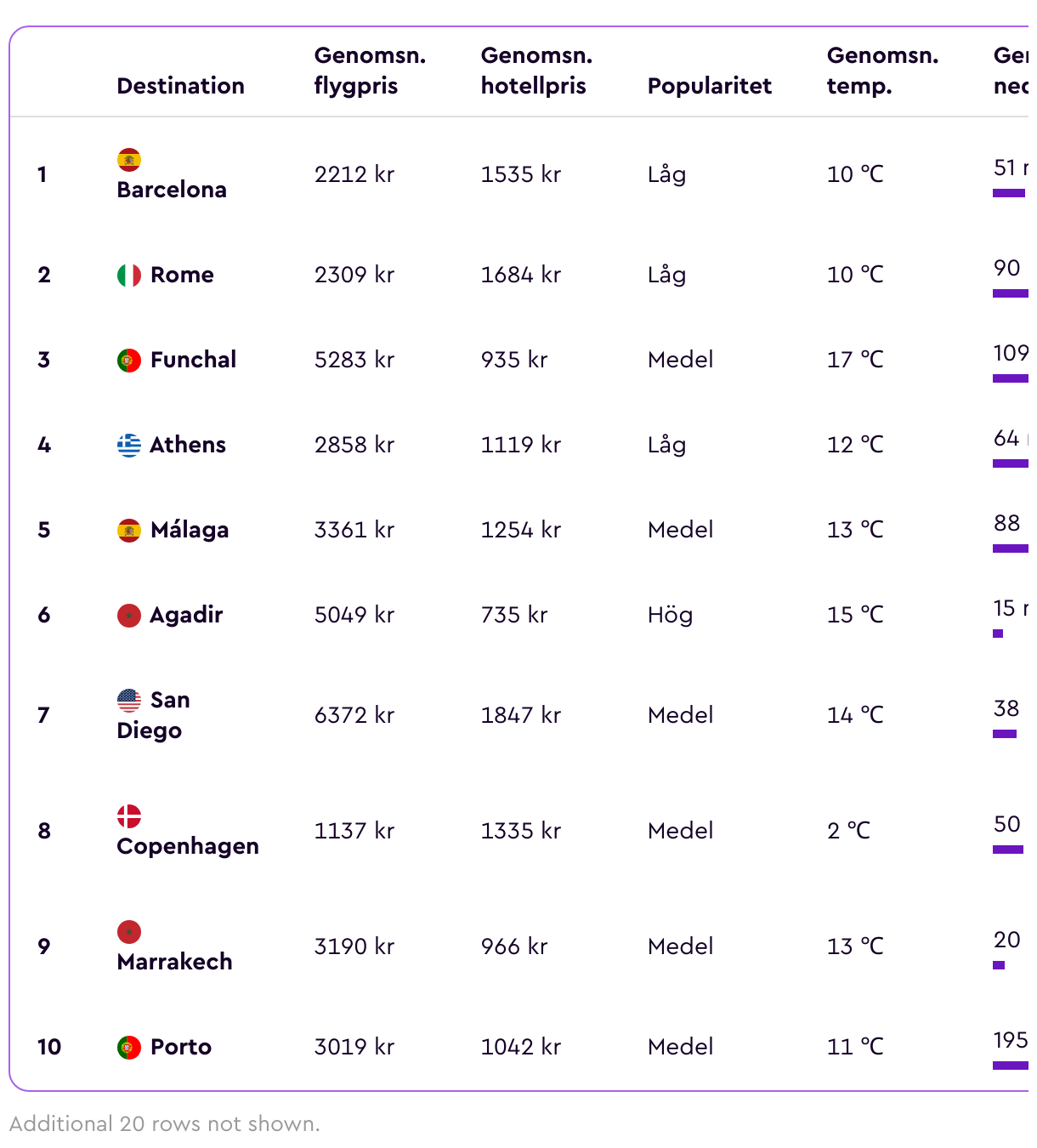Click the San Diego flight price 6372 kr
Image resolution: width=1037 pixels, height=1148 pixels.
pos(354,715)
